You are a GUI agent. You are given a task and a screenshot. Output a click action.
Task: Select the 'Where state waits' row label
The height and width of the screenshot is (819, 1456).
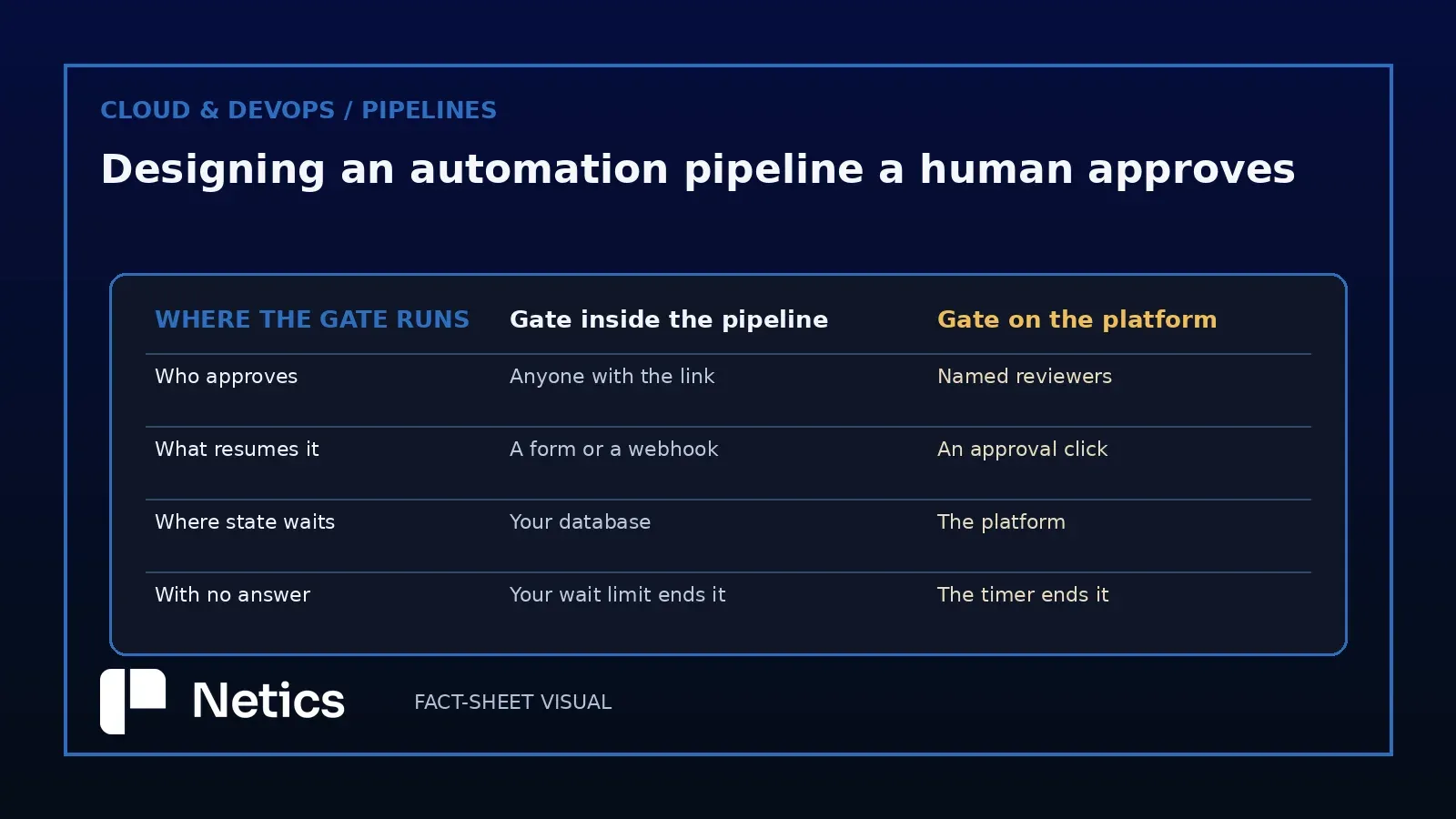[x=245, y=521]
